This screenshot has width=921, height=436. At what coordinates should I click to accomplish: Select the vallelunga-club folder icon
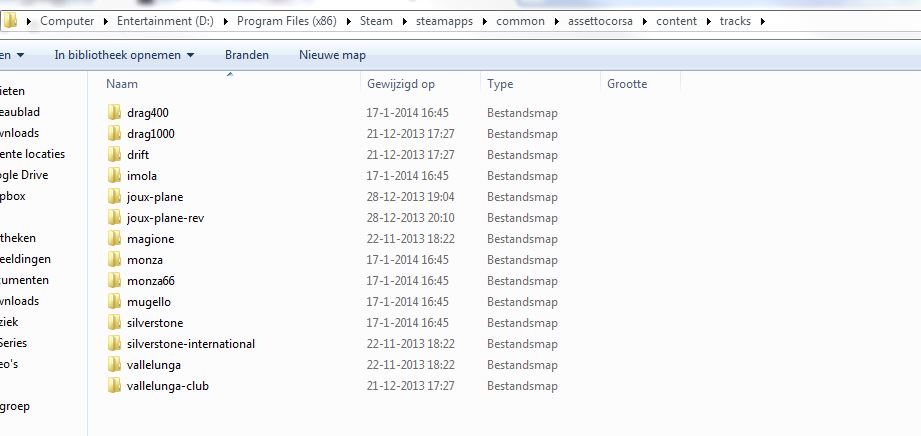click(114, 386)
